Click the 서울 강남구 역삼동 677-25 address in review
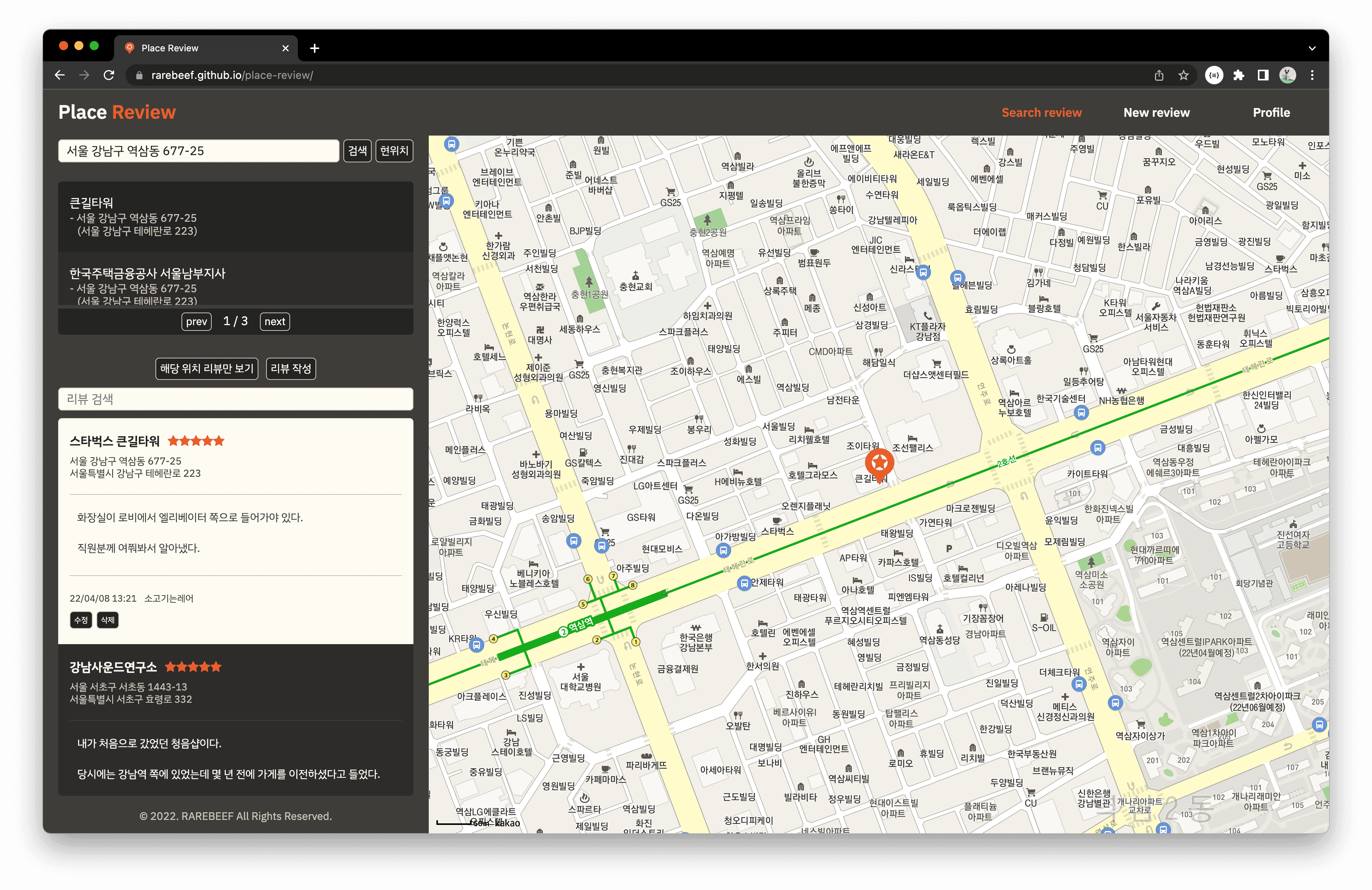Viewport: 1372px width, 890px height. click(x=125, y=461)
